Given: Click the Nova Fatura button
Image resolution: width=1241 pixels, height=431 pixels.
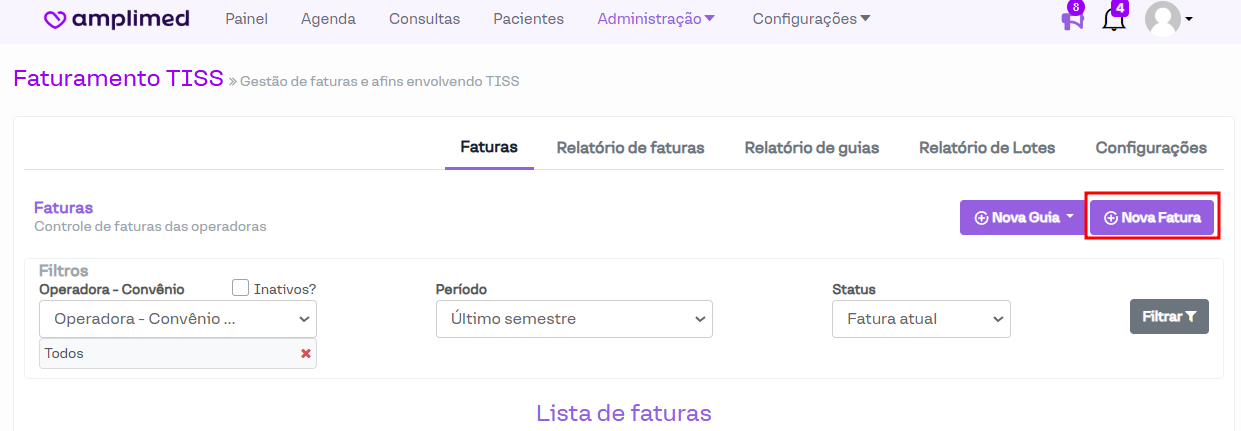Looking at the screenshot, I should (1152, 217).
